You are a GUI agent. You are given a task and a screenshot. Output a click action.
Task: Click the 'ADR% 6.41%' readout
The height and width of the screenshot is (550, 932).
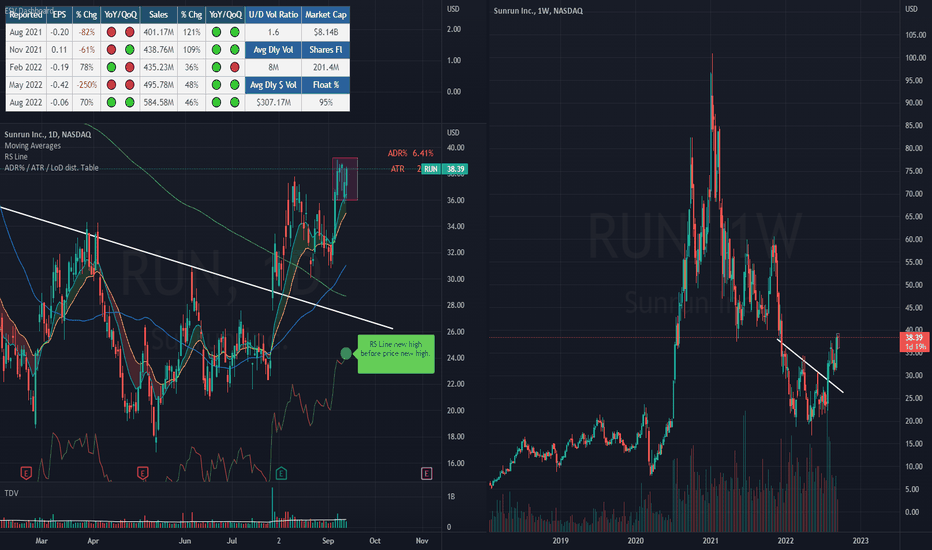[x=411, y=153]
